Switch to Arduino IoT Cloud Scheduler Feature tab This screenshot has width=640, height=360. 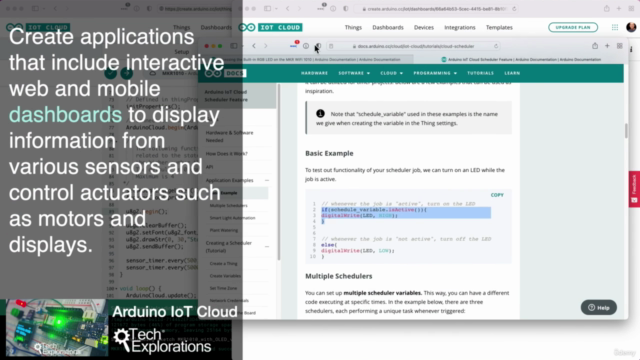[521, 60]
